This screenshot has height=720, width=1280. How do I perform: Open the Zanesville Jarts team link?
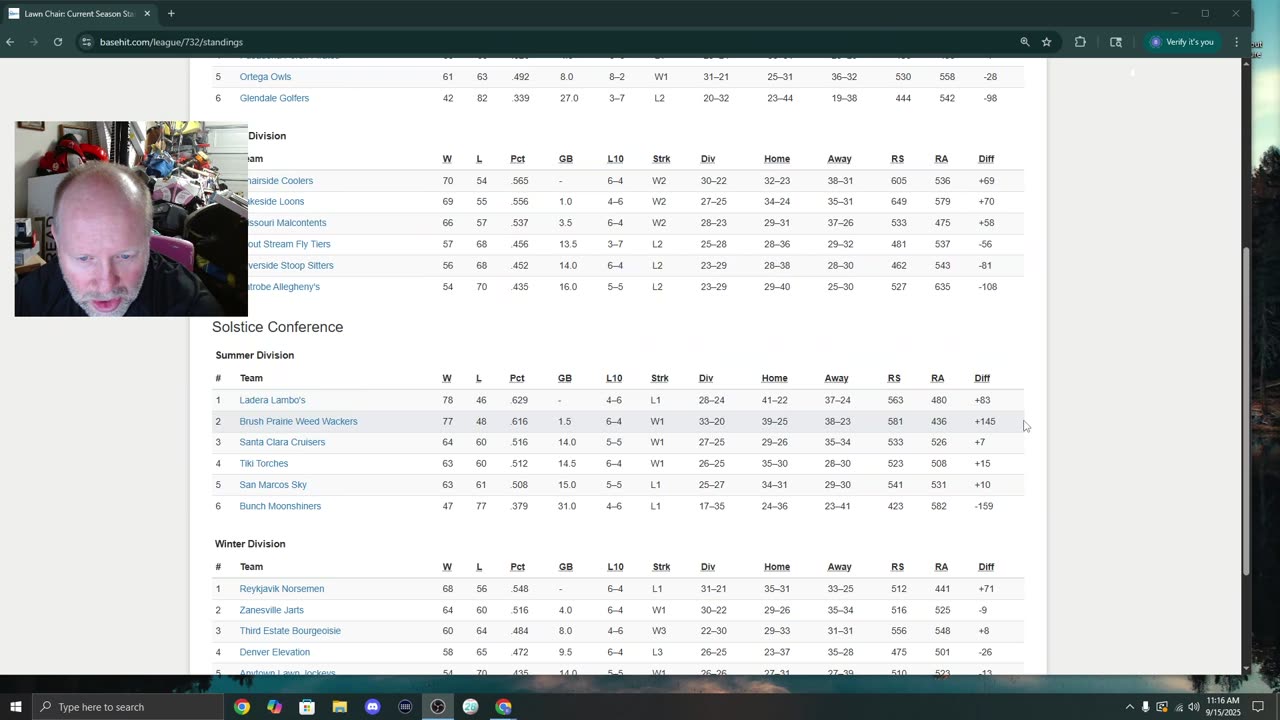[x=272, y=610]
